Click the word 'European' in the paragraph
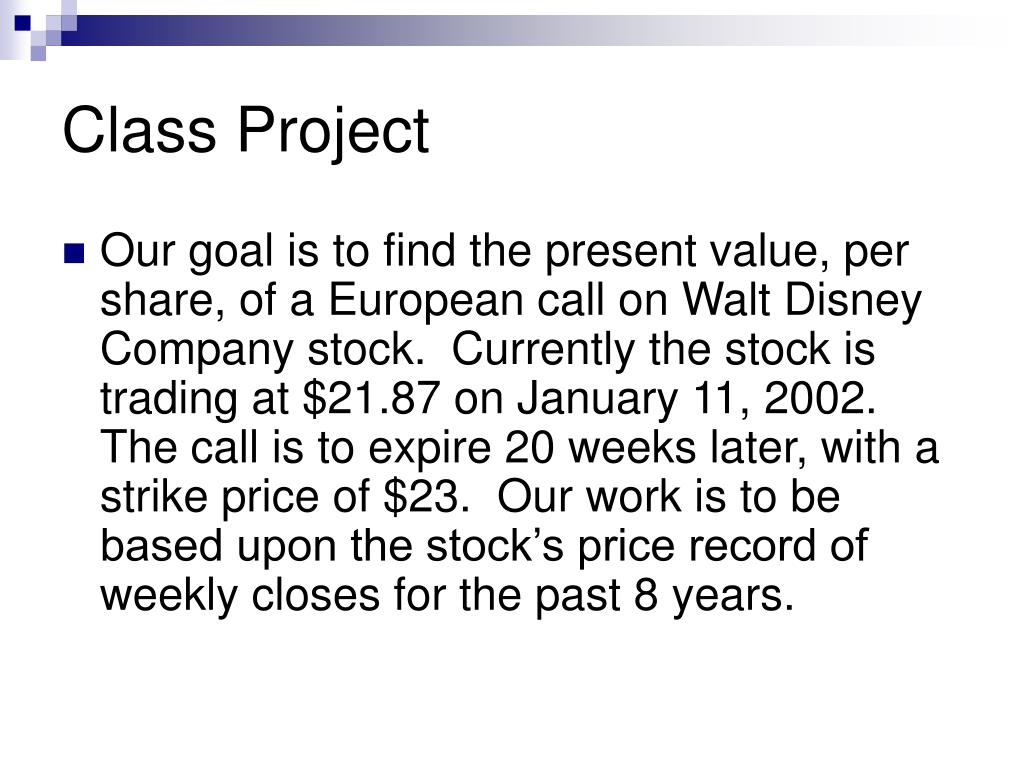1024x768 pixels. pyautogui.click(x=425, y=301)
